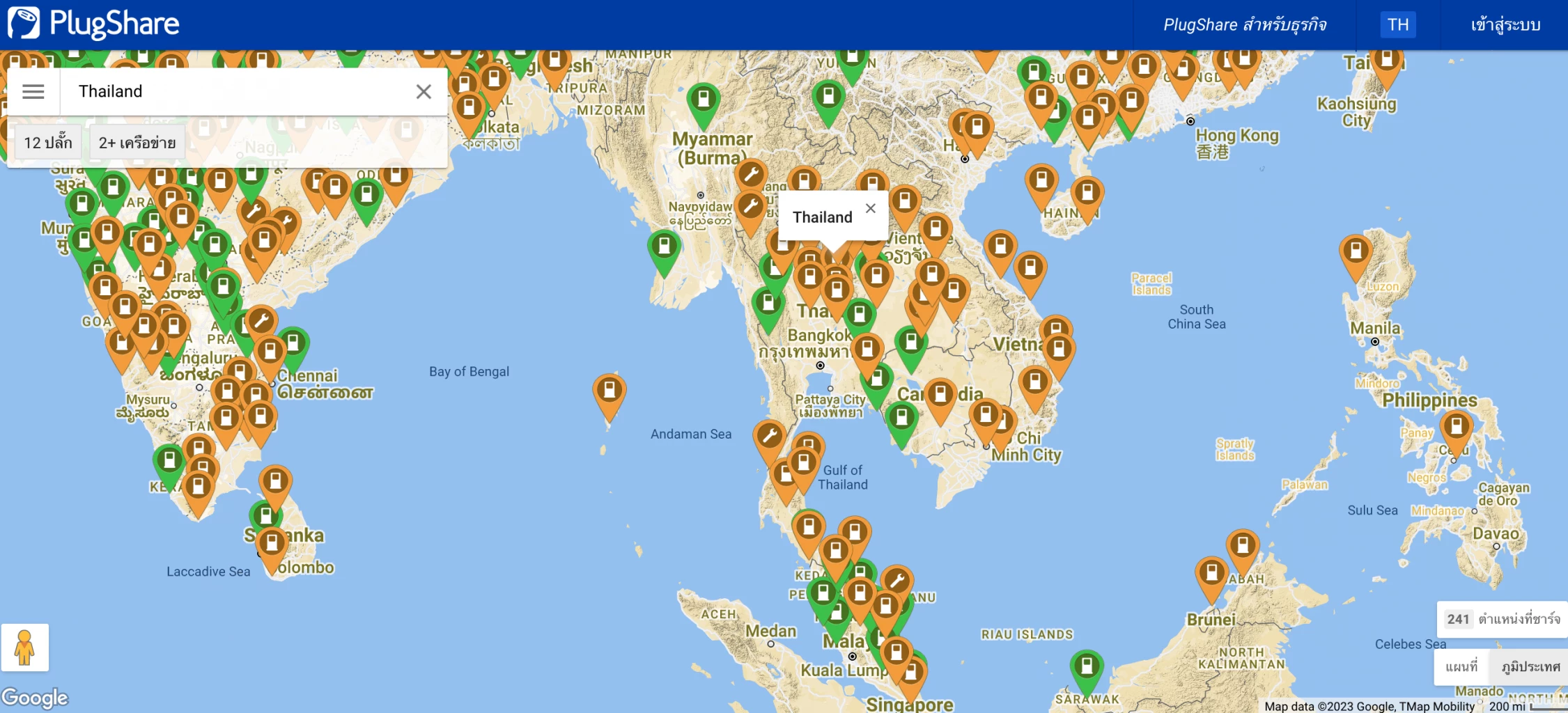Viewport: 1568px width, 713px height.
Task: Click the PlugShare logo
Action: 94,23
